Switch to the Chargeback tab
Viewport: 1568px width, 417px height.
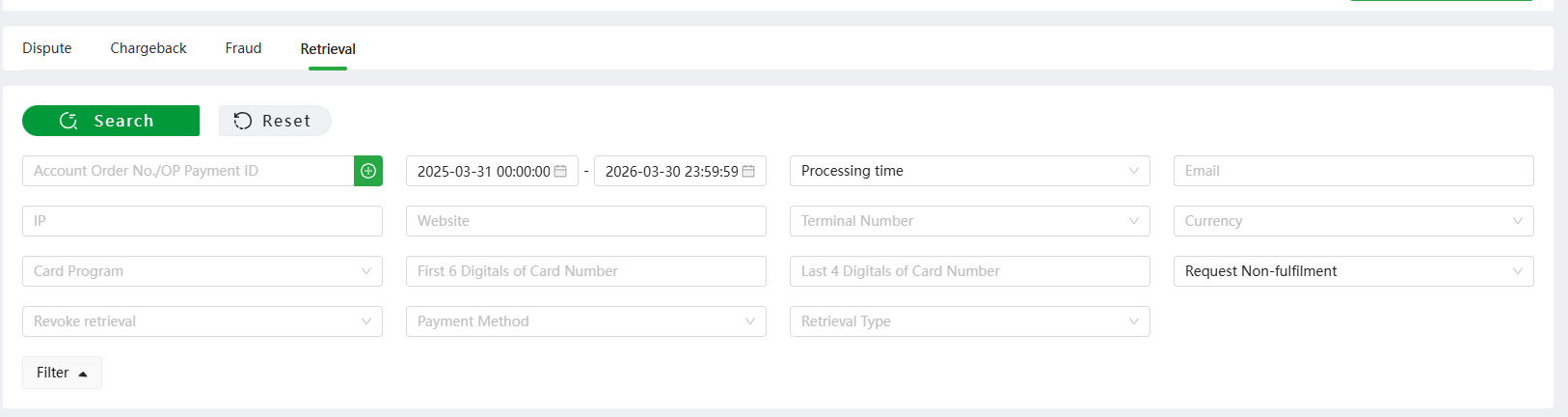[x=149, y=48]
